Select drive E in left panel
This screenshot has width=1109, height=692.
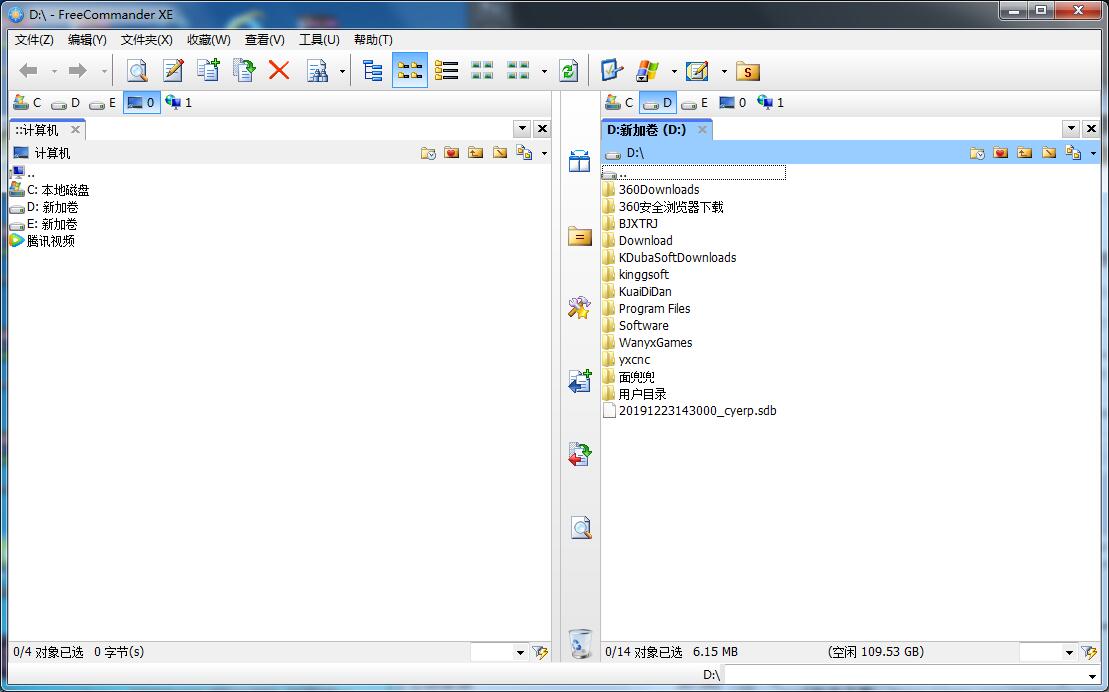click(x=103, y=103)
